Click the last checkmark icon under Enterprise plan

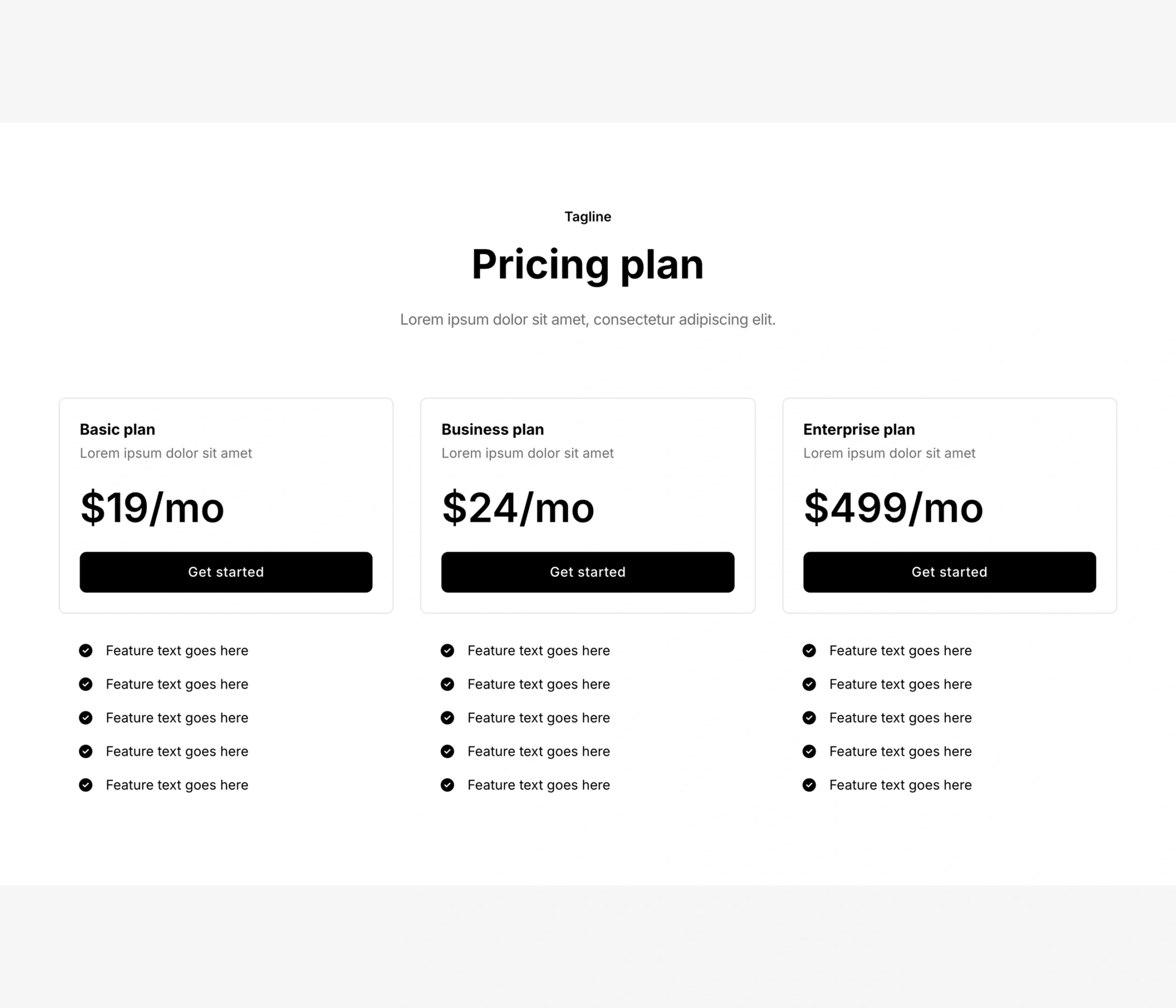pos(809,785)
